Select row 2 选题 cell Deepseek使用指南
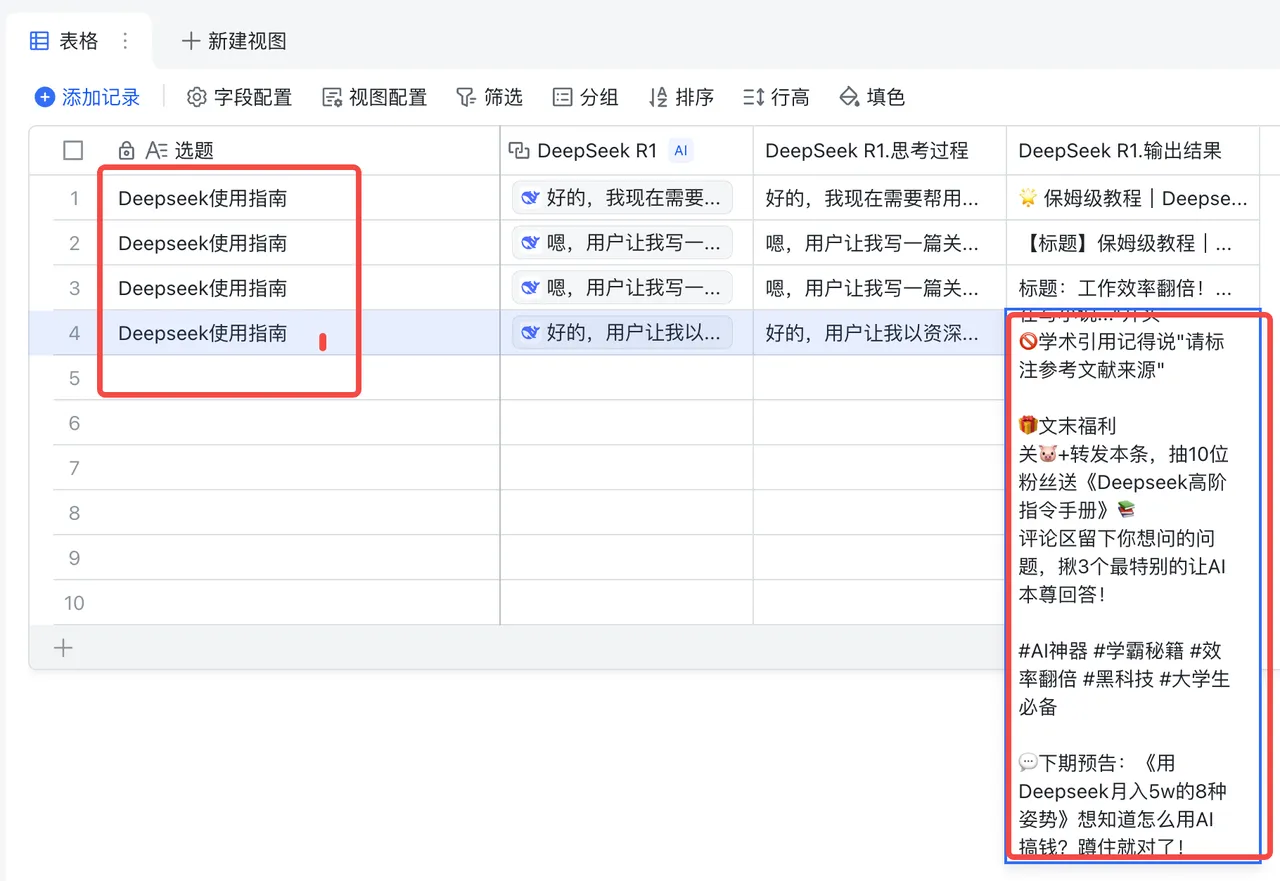1280x881 pixels. [299, 243]
